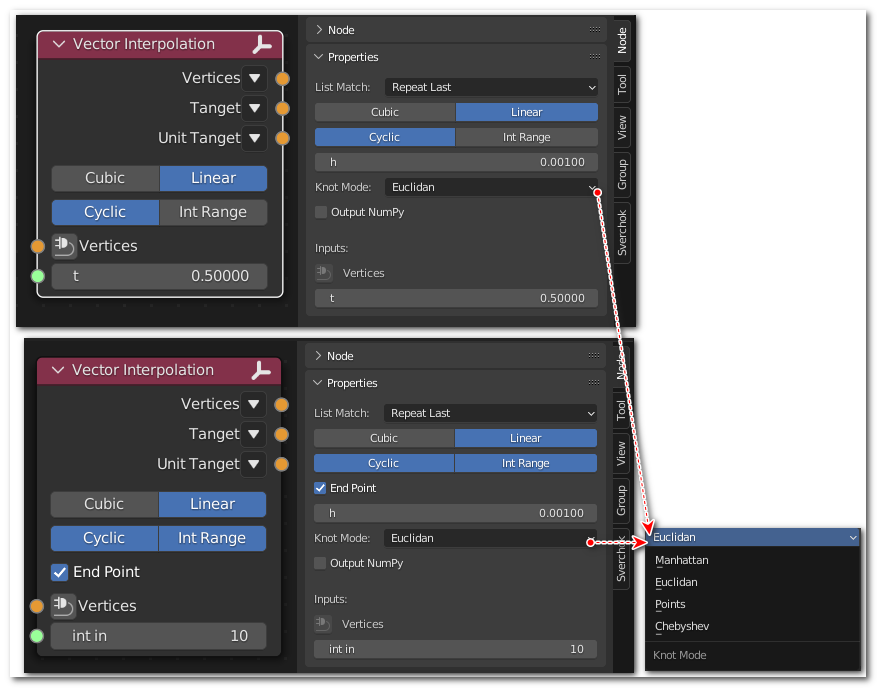Open the upper List Match dropdown showing Repeat Last
The width and height of the screenshot is (877, 688).
[x=491, y=87]
